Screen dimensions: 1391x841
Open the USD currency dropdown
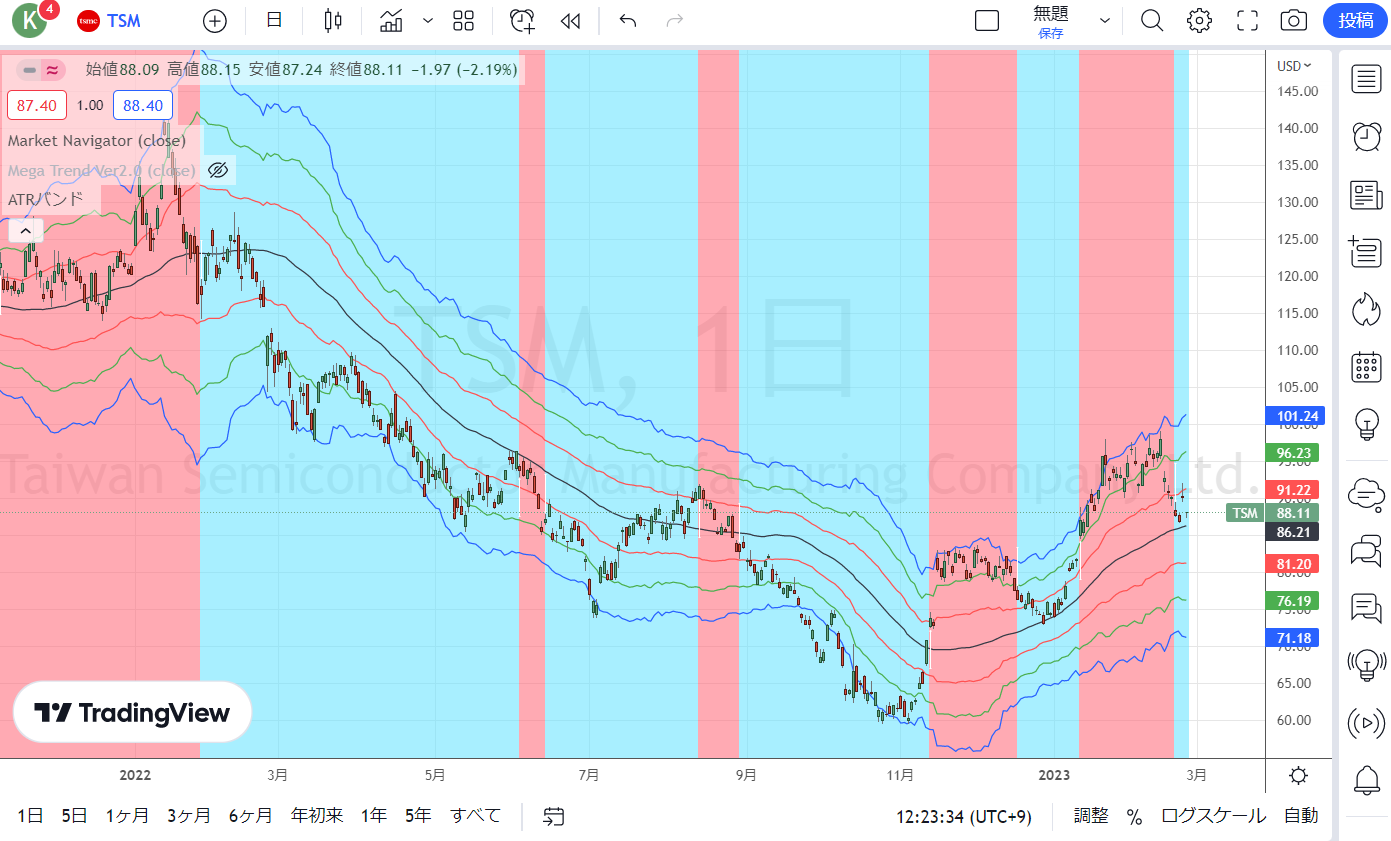pyautogui.click(x=1294, y=66)
